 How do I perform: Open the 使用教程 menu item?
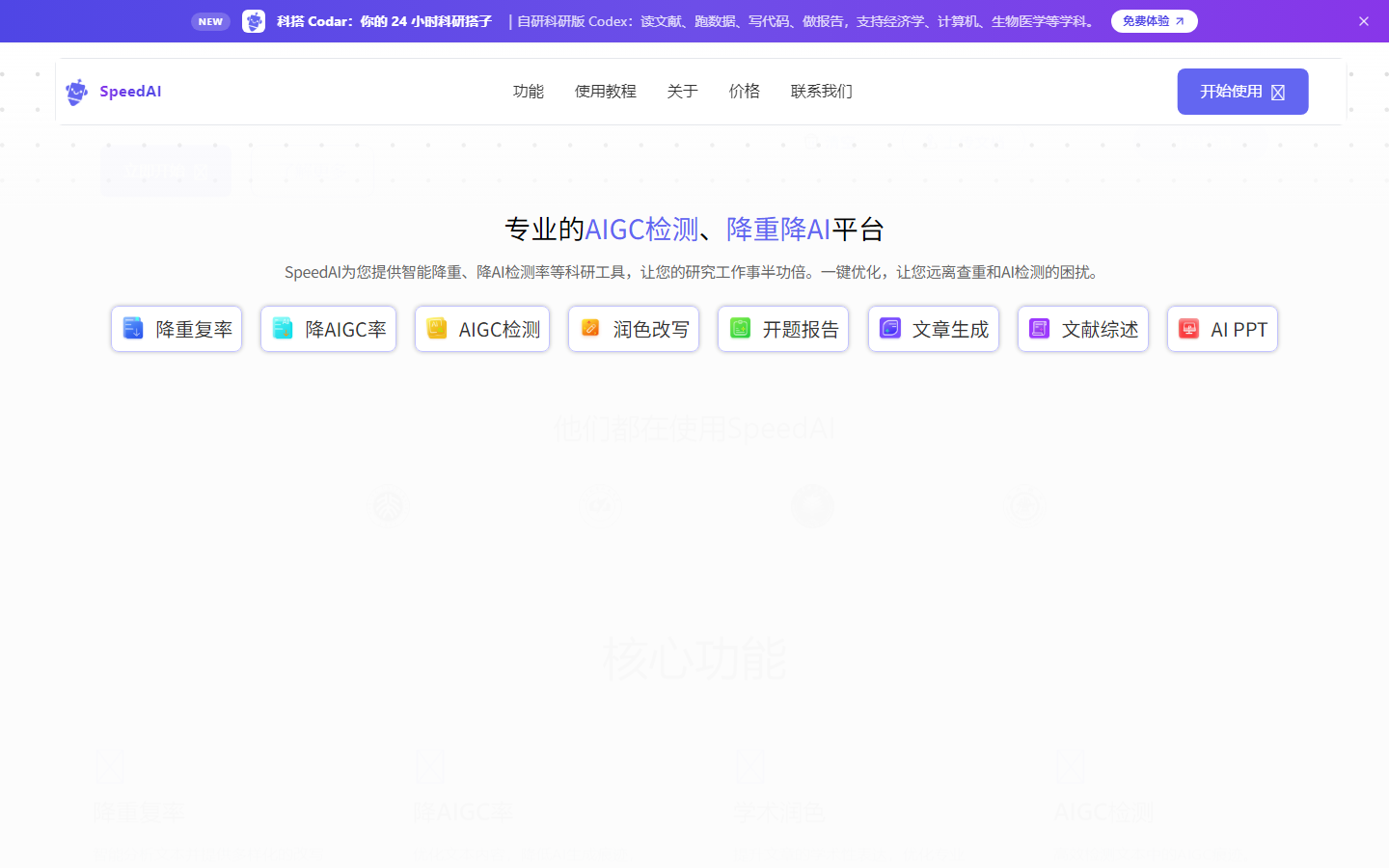point(606,92)
